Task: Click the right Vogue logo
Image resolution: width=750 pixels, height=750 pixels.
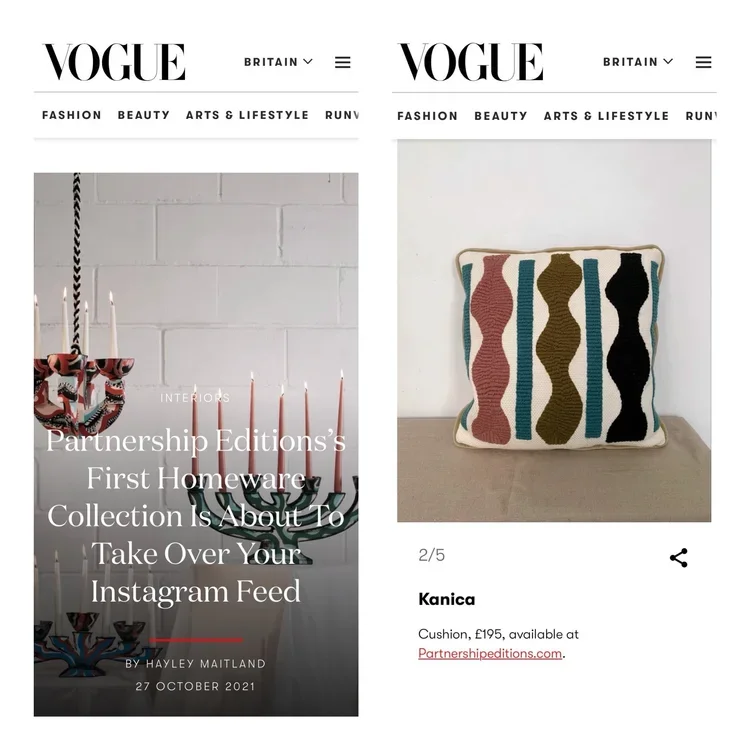Action: point(471,62)
